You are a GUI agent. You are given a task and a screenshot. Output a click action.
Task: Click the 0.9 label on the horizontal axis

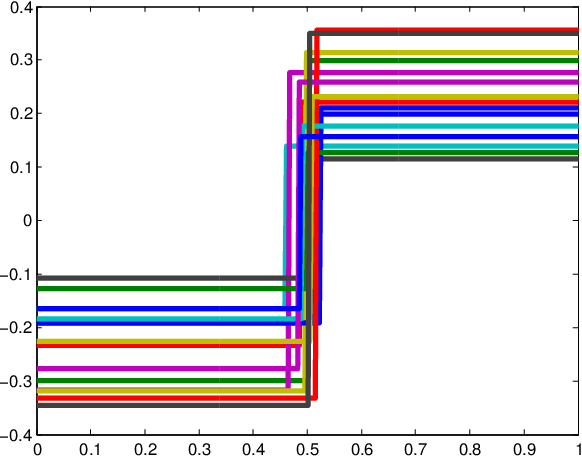(x=524, y=450)
